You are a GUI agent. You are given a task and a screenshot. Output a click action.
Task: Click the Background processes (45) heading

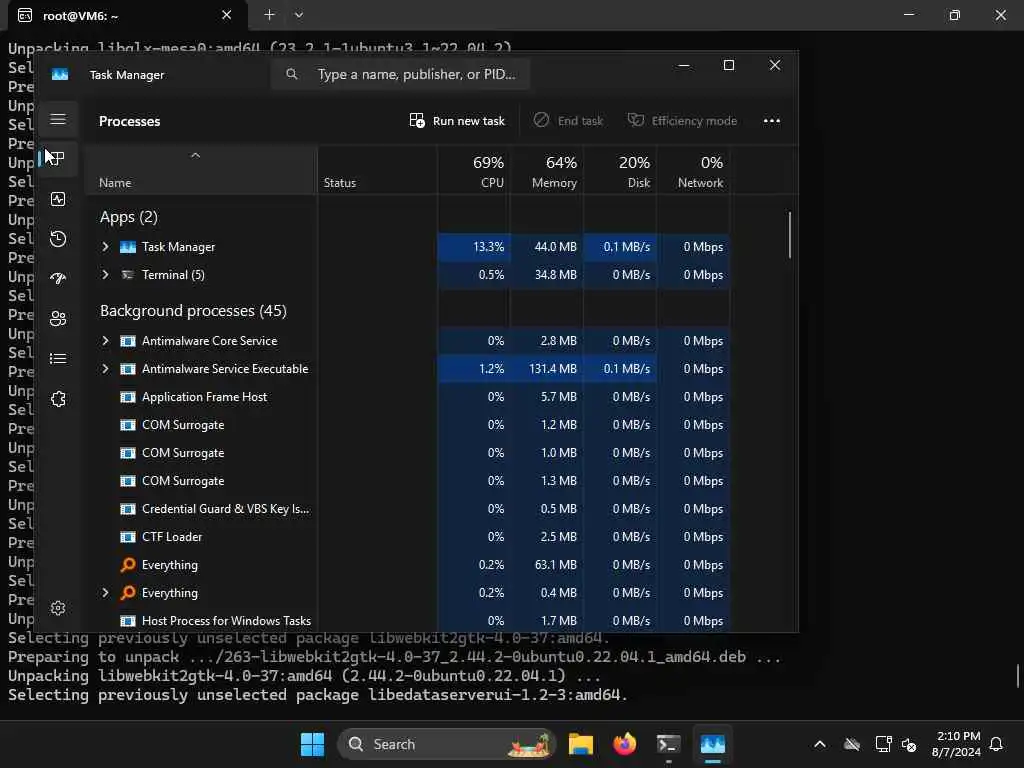[x=193, y=311]
